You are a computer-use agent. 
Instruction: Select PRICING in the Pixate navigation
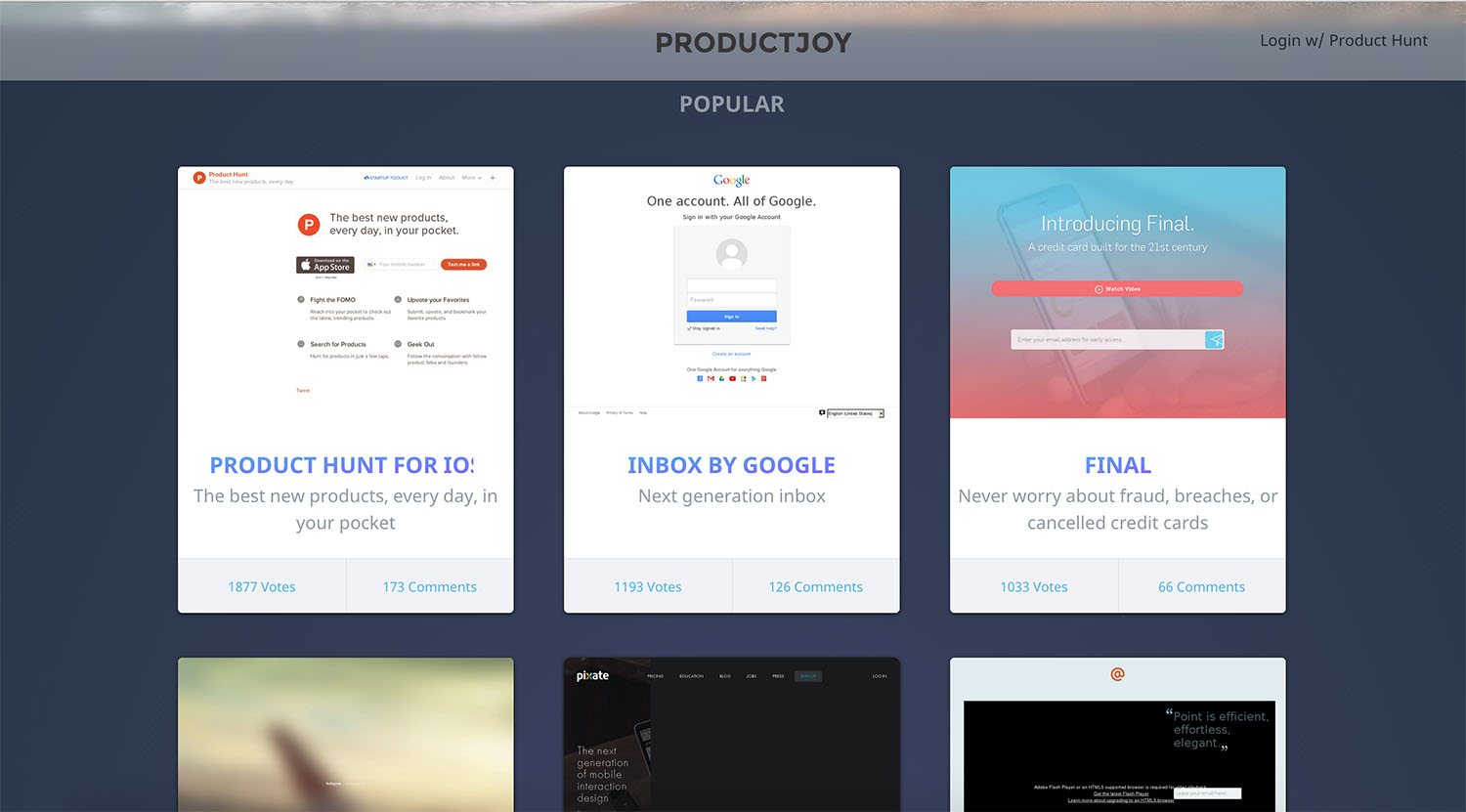[655, 675]
